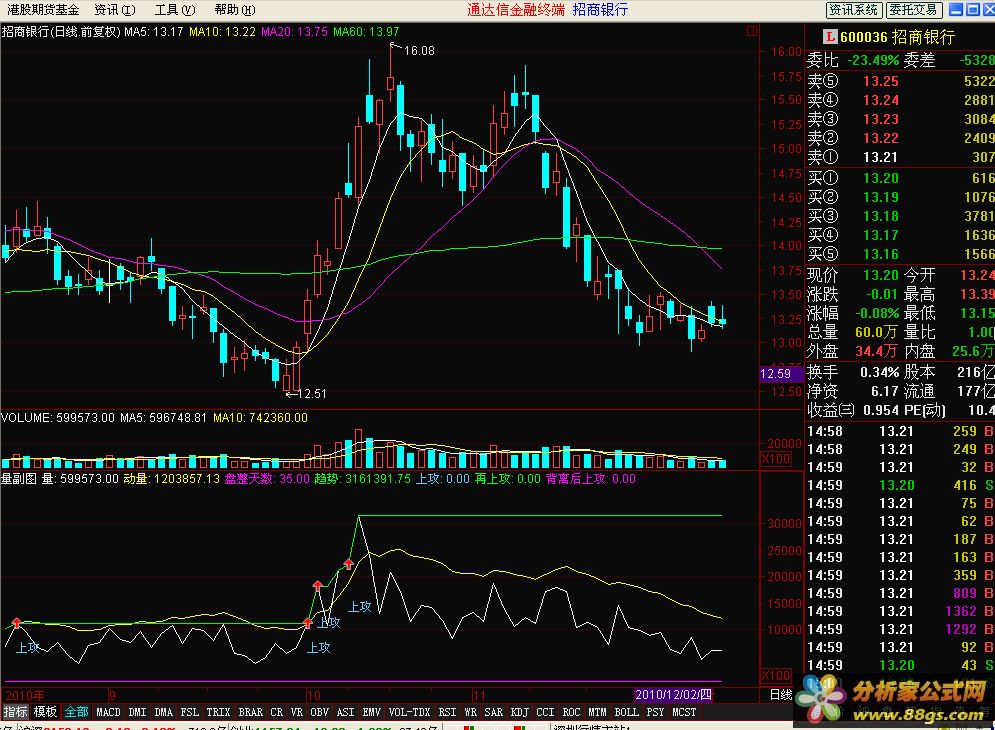Switch to the TRIX indicator

coord(218,712)
